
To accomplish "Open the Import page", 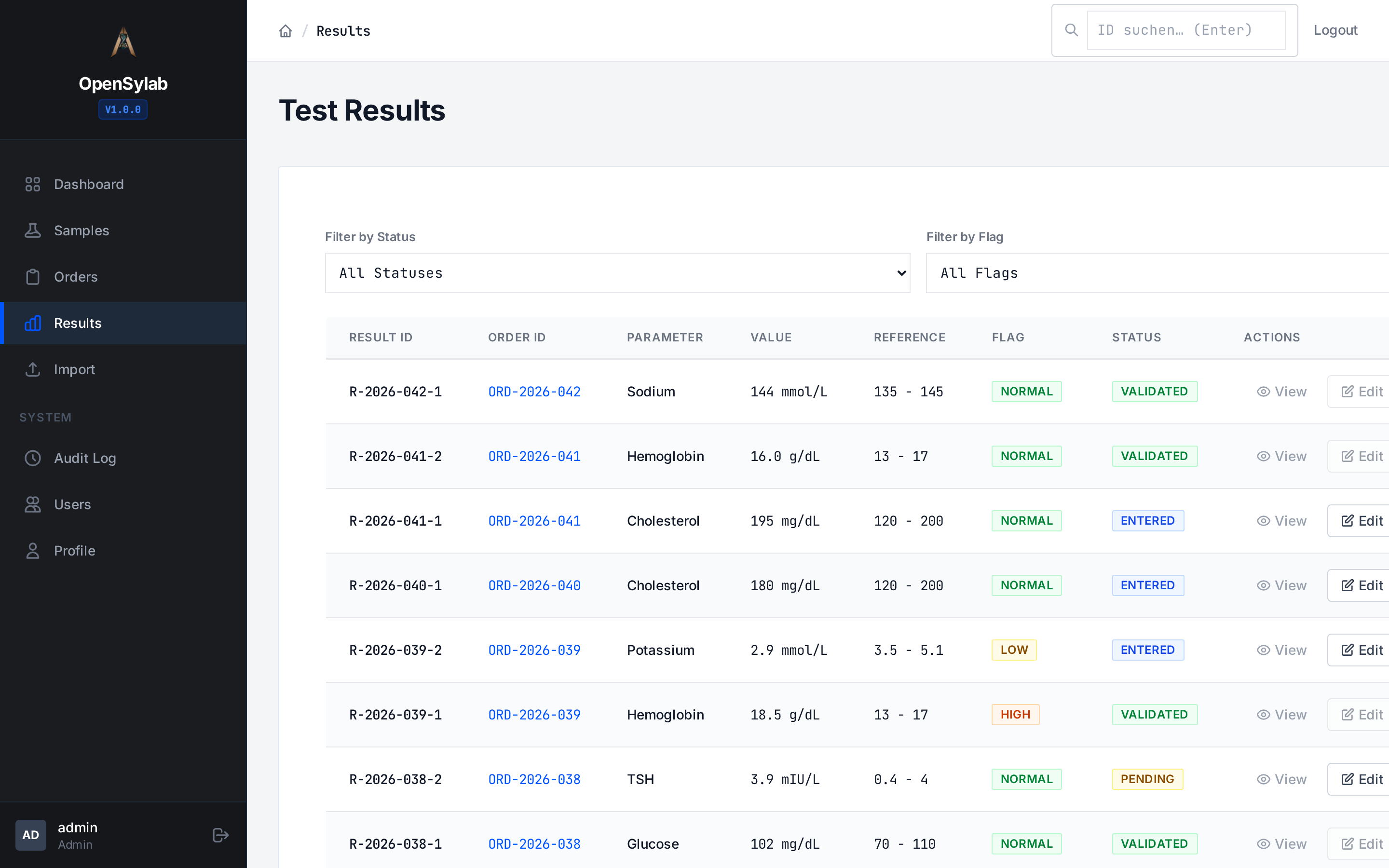I will (123, 369).
